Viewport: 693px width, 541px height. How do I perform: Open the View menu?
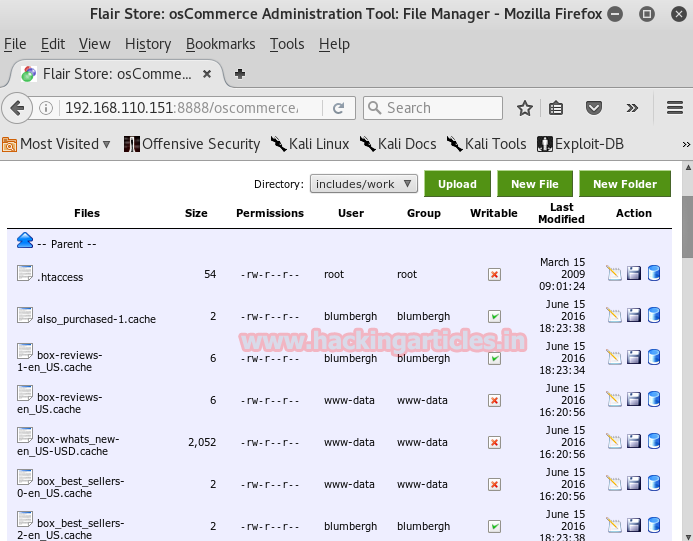click(95, 44)
